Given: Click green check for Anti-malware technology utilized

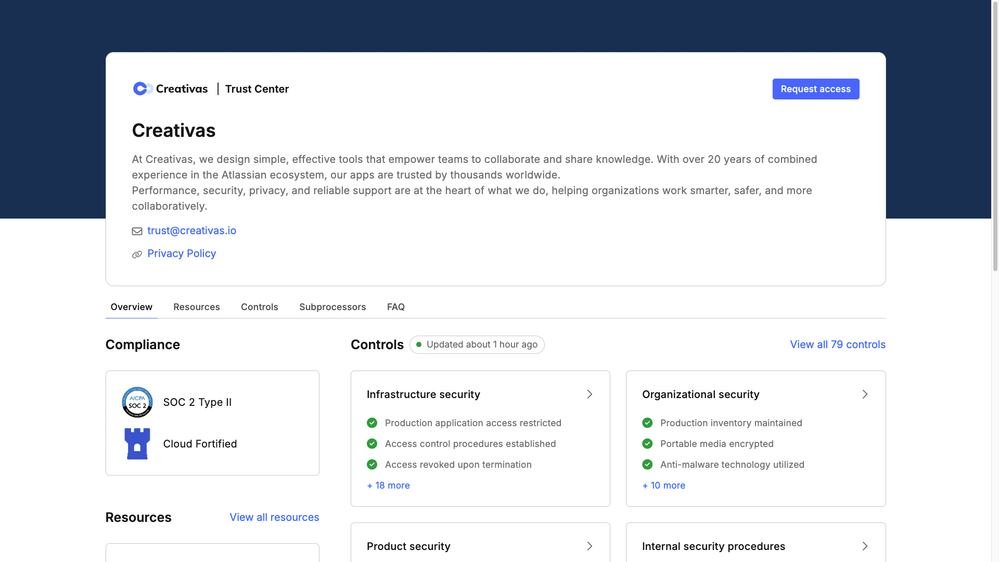Looking at the screenshot, I should (647, 465).
